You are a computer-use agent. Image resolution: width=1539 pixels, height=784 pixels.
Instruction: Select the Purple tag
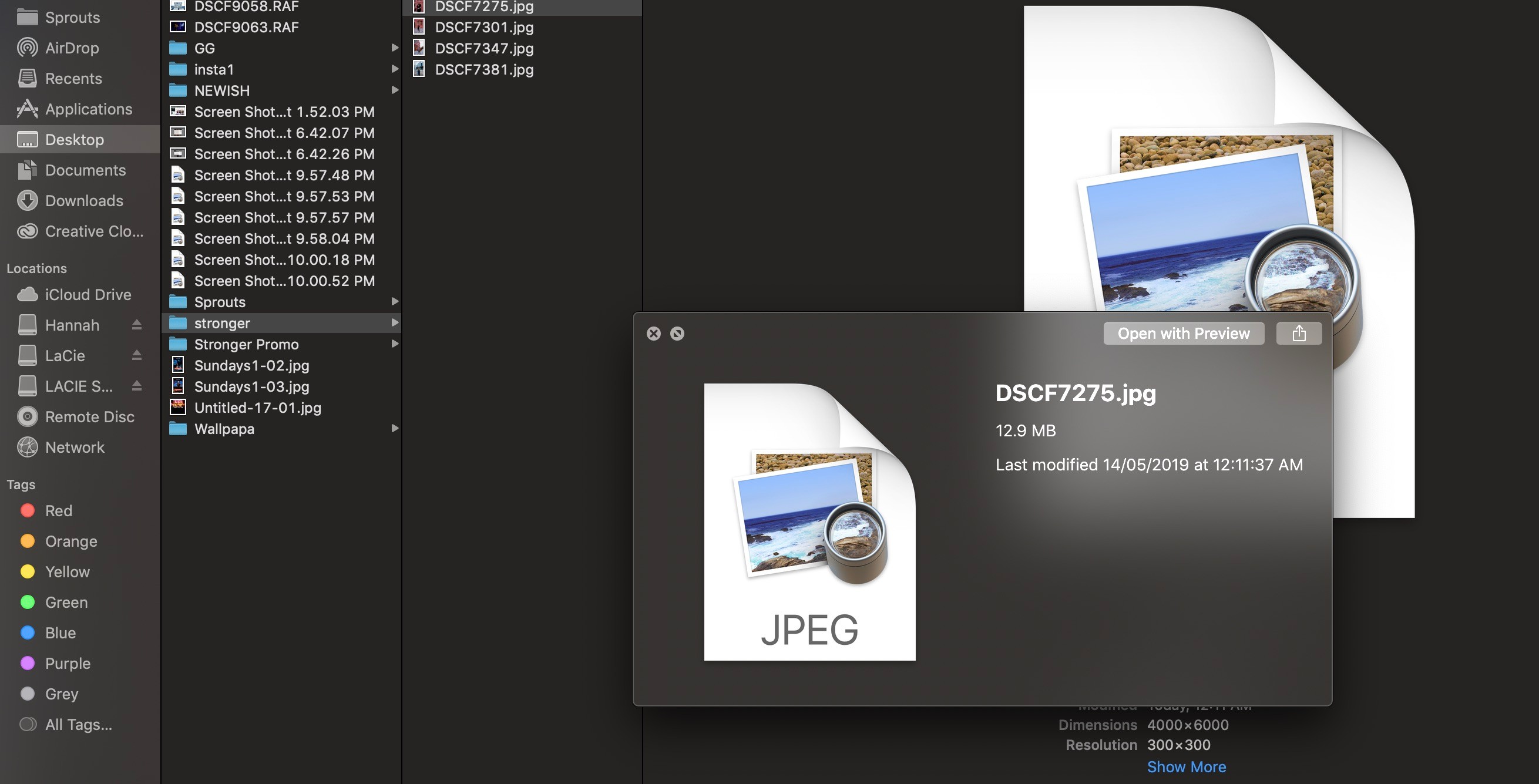coord(68,664)
